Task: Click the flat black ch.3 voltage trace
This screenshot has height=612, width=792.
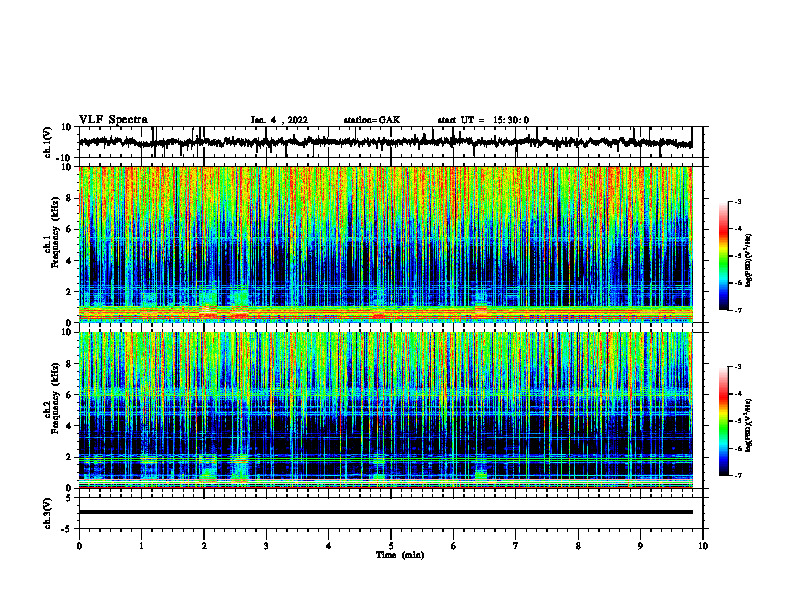Action: coord(386,512)
